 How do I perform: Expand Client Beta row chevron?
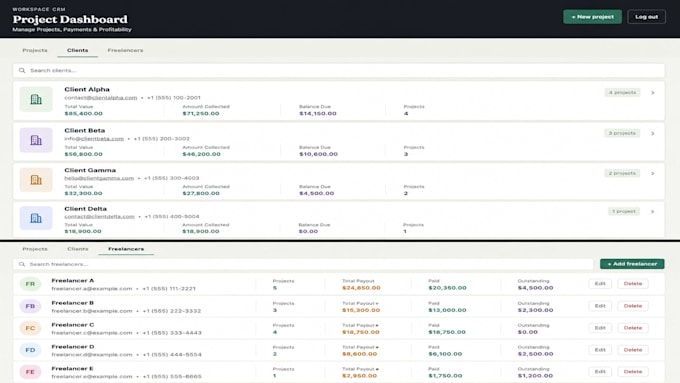tap(653, 134)
